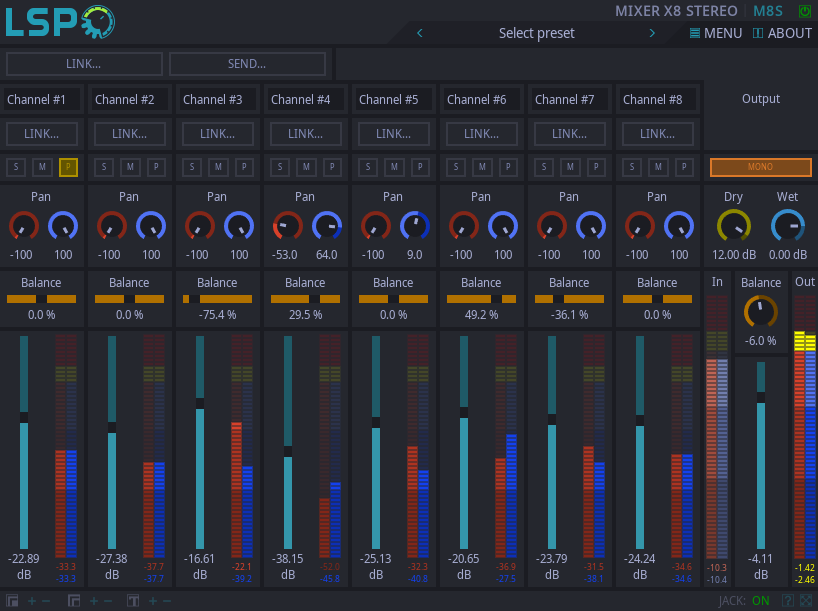Open the MENU
Screen dimensions: 818x611
coord(715,33)
